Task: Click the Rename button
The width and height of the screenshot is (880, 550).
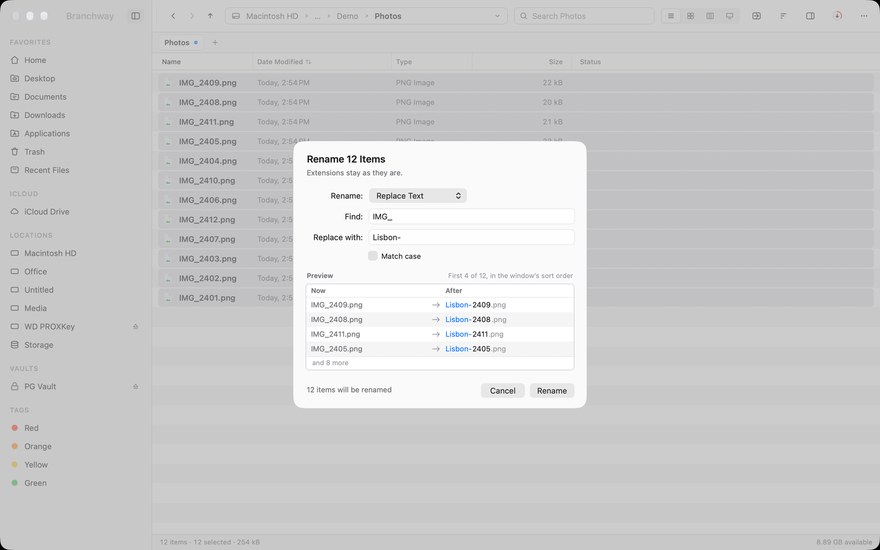Action: tap(552, 391)
